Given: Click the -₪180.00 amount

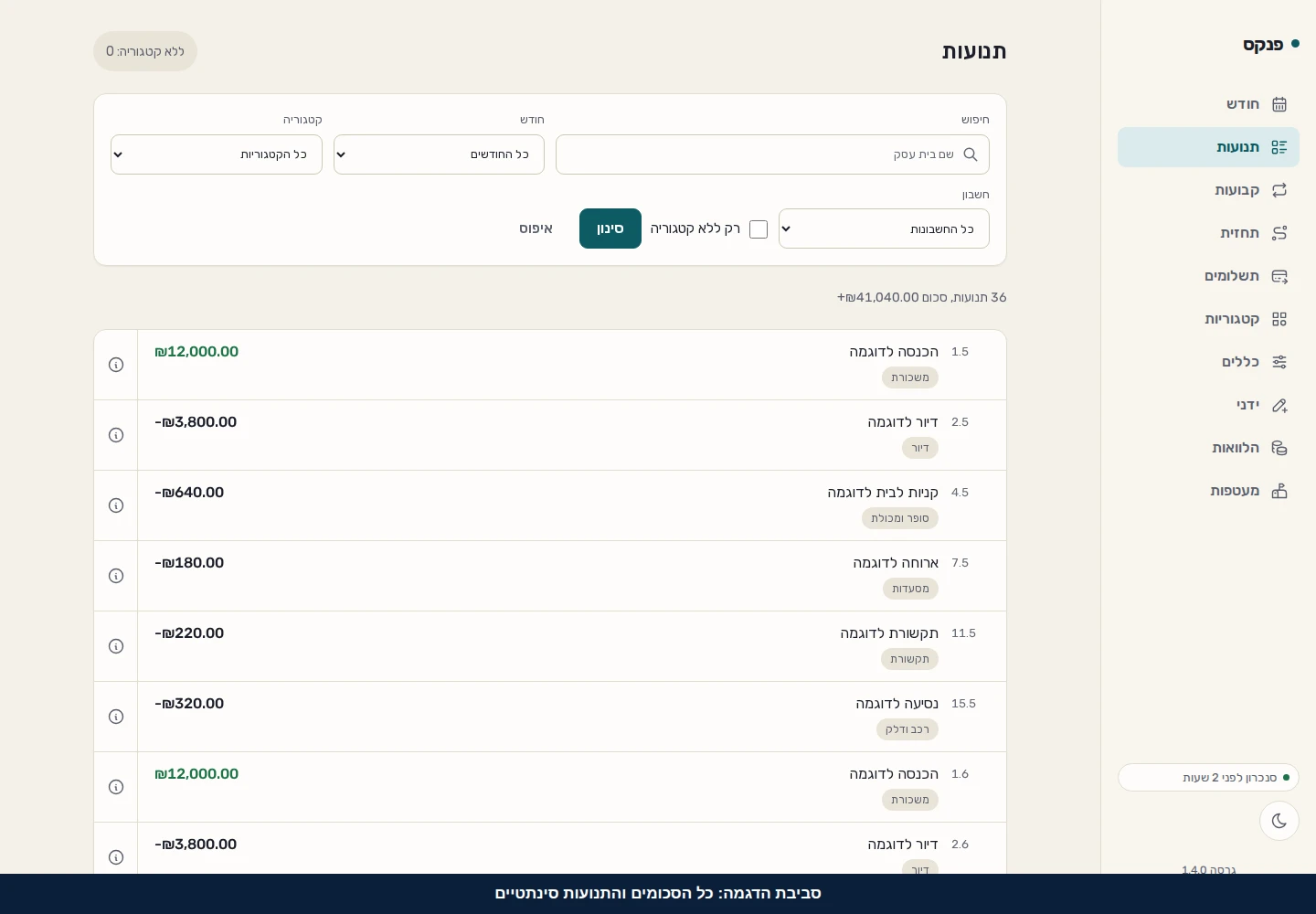Looking at the screenshot, I should tap(189, 563).
